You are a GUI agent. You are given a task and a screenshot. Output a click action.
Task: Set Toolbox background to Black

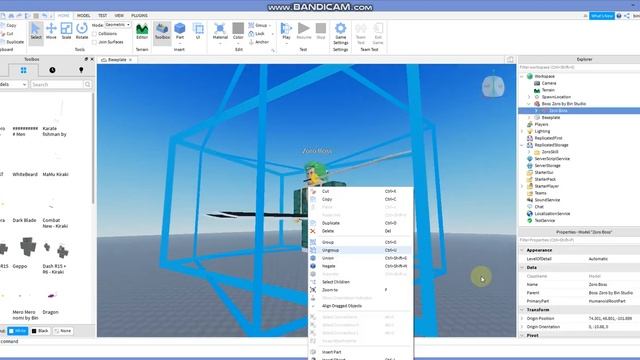click(40, 331)
